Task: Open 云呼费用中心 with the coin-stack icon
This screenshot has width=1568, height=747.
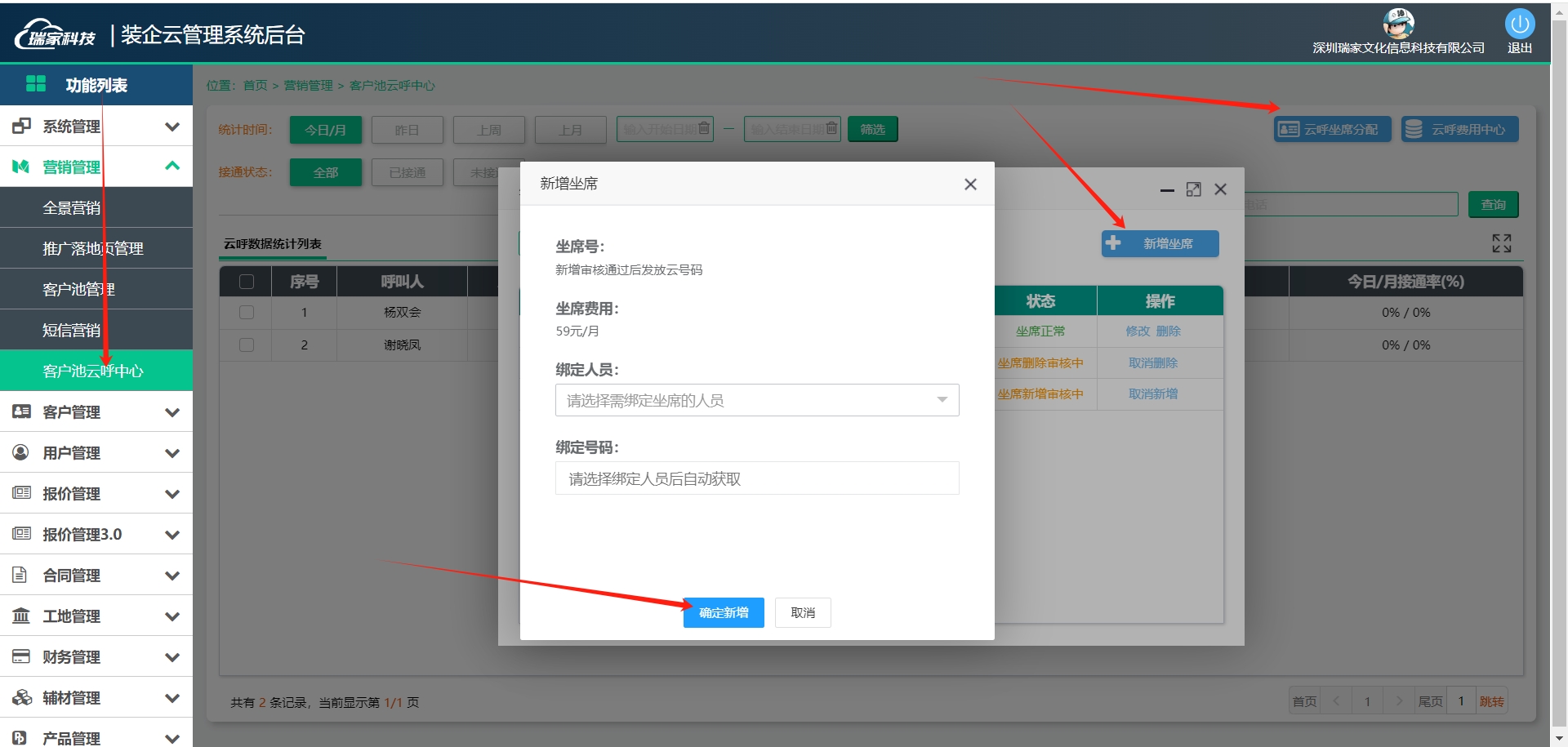Action: point(1414,130)
